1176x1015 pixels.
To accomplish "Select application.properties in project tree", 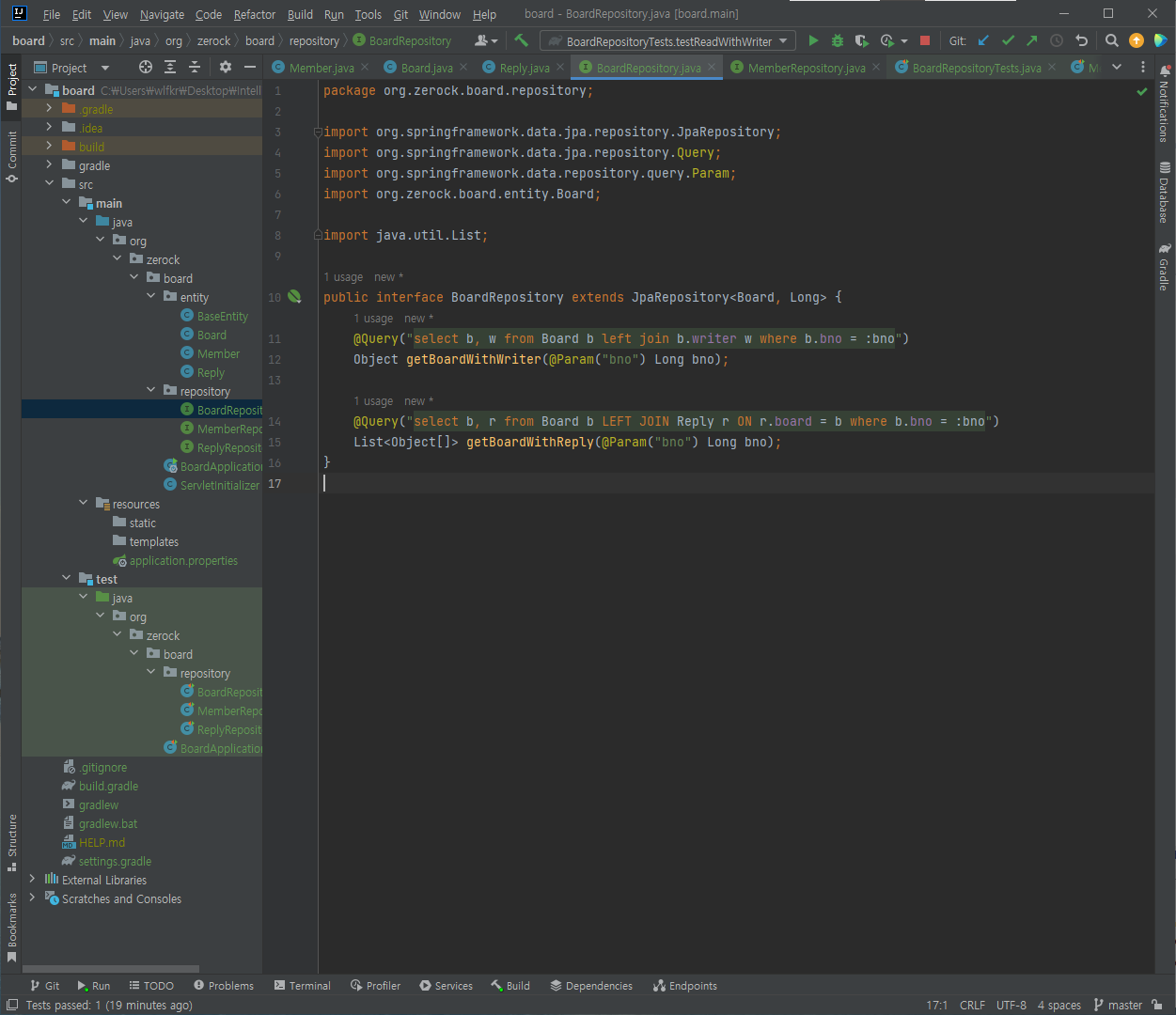I will pyautogui.click(x=175, y=561).
